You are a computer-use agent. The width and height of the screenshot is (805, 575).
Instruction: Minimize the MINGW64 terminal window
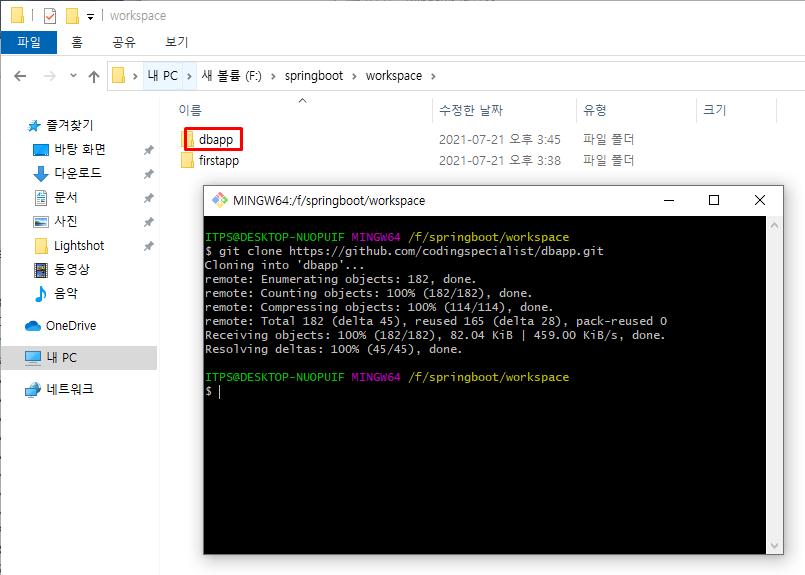(669, 200)
